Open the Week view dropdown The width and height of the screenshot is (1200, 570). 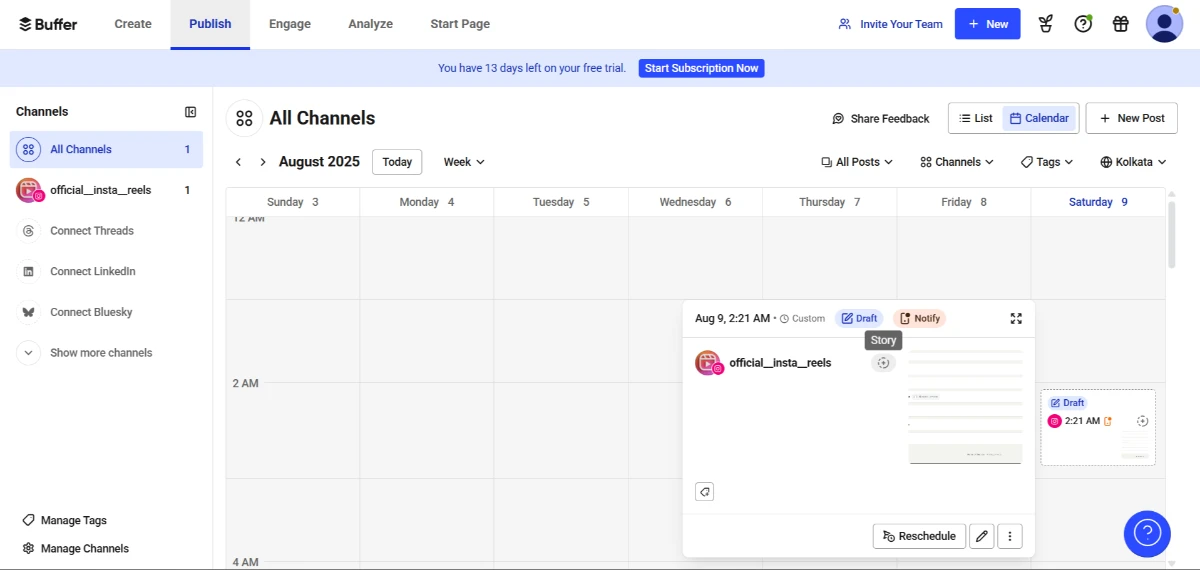pos(464,162)
